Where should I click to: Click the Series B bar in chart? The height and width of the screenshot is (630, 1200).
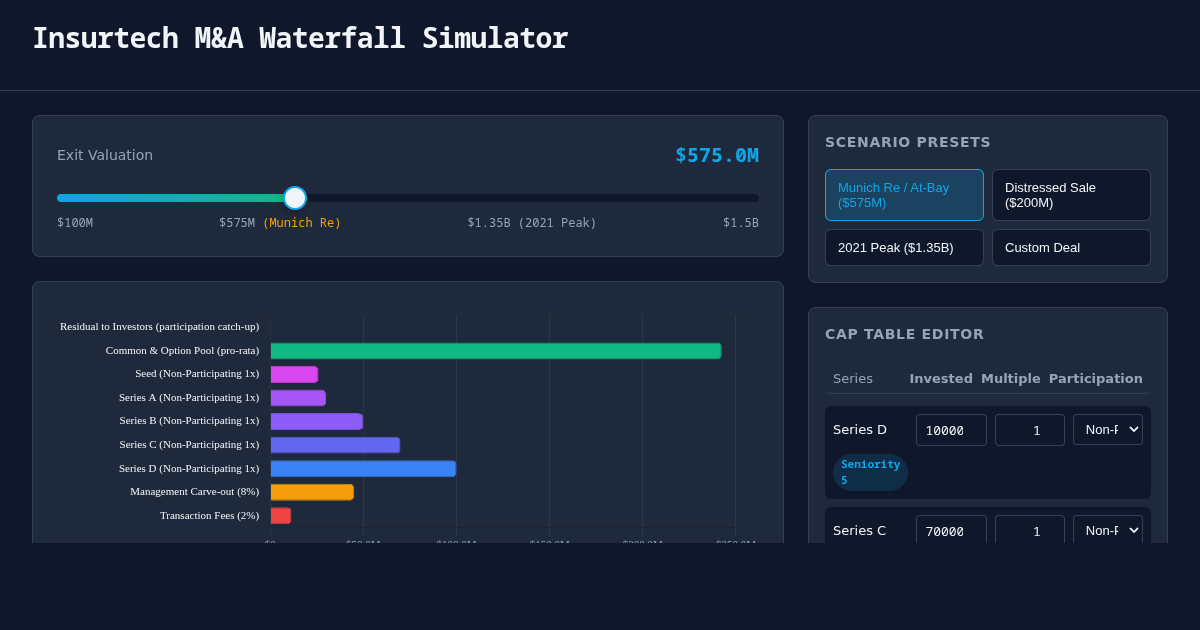click(x=317, y=421)
